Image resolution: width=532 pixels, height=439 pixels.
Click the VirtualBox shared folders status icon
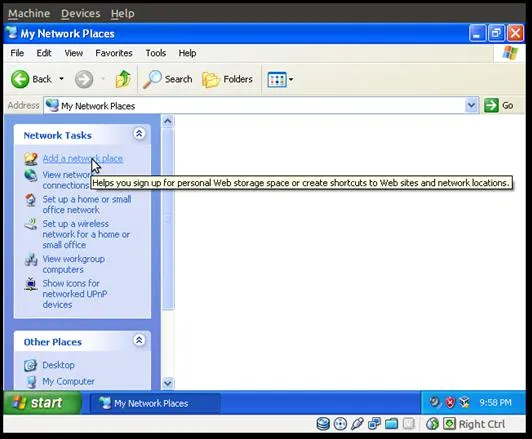point(391,424)
